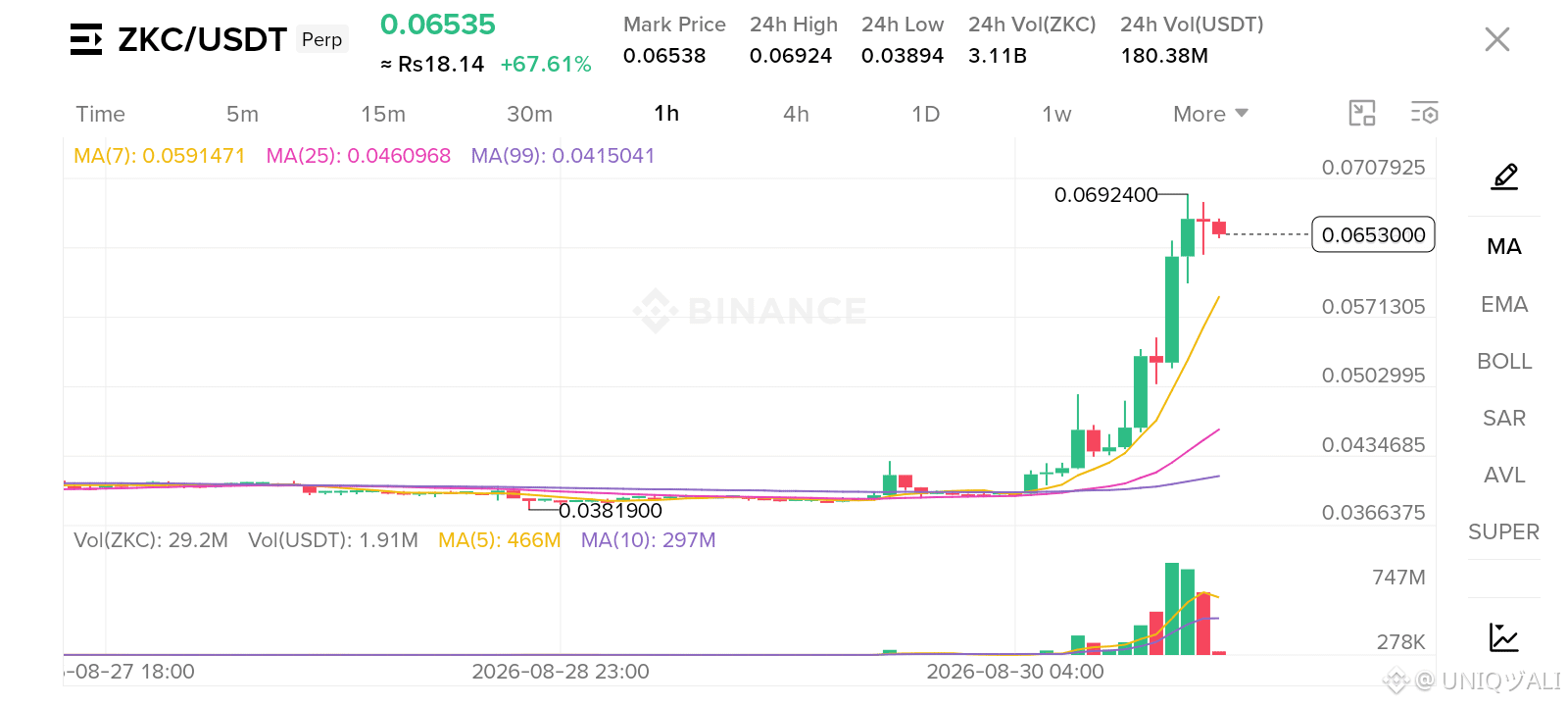Screen dimensions: 1568x706
Task: Click the last price 0.06535
Action: [437, 25]
